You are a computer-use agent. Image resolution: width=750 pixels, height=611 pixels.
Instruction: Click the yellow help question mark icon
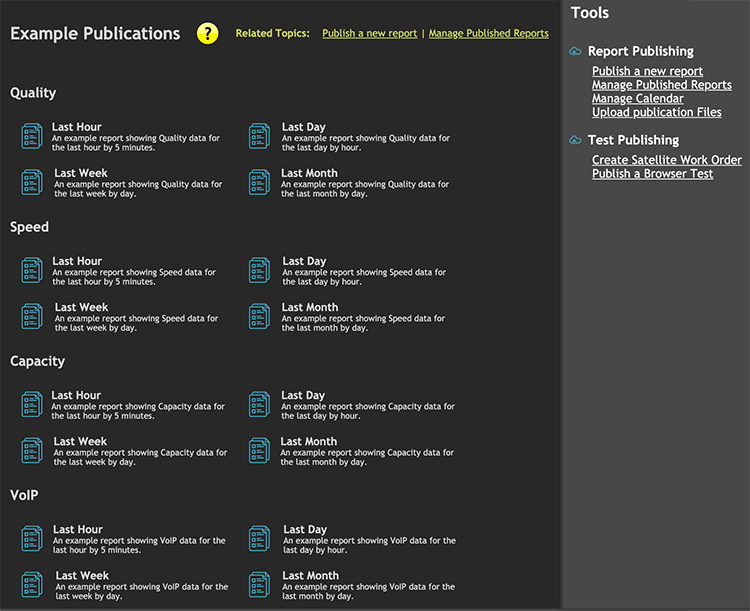pos(208,33)
